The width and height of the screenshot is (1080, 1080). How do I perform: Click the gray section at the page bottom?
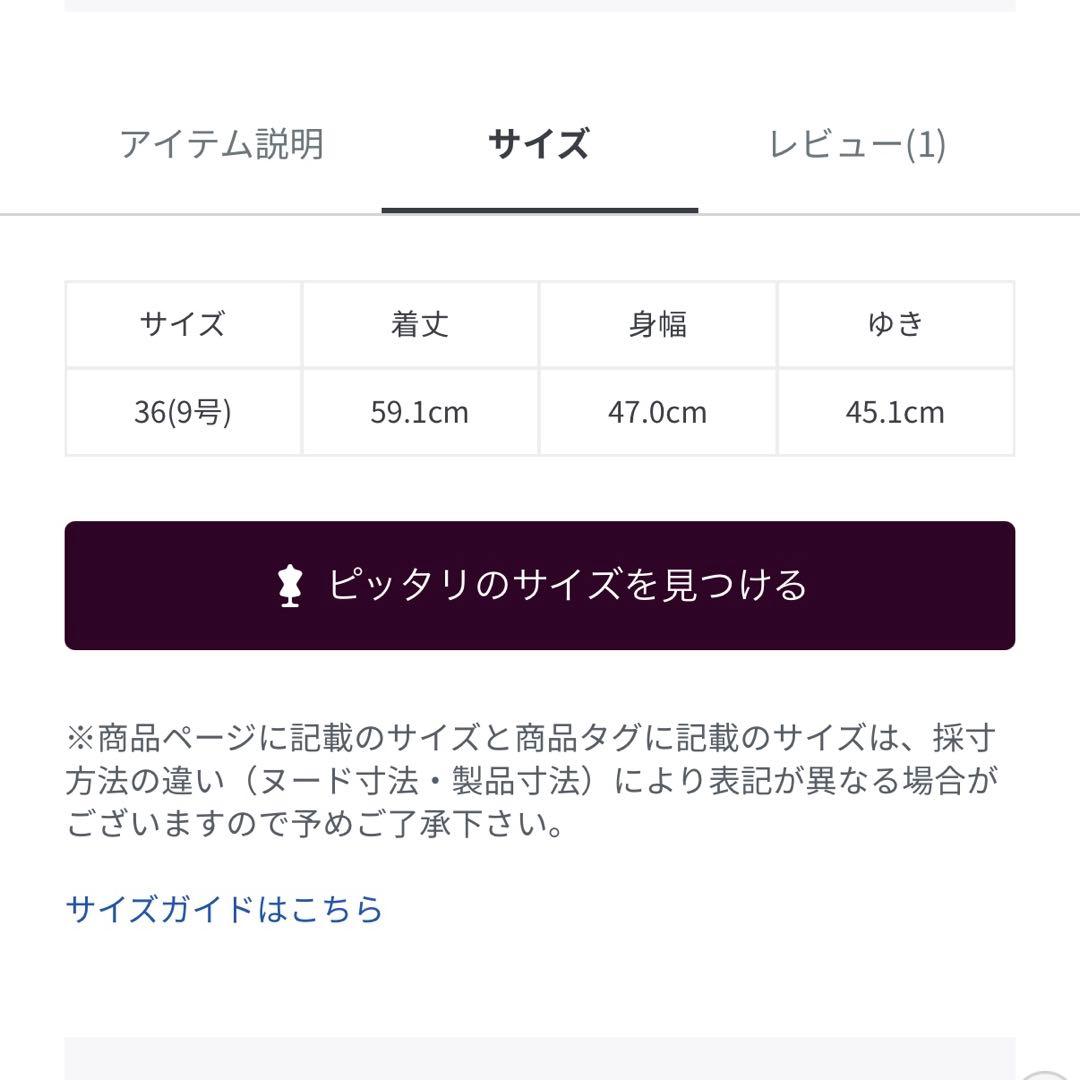tap(540, 1060)
